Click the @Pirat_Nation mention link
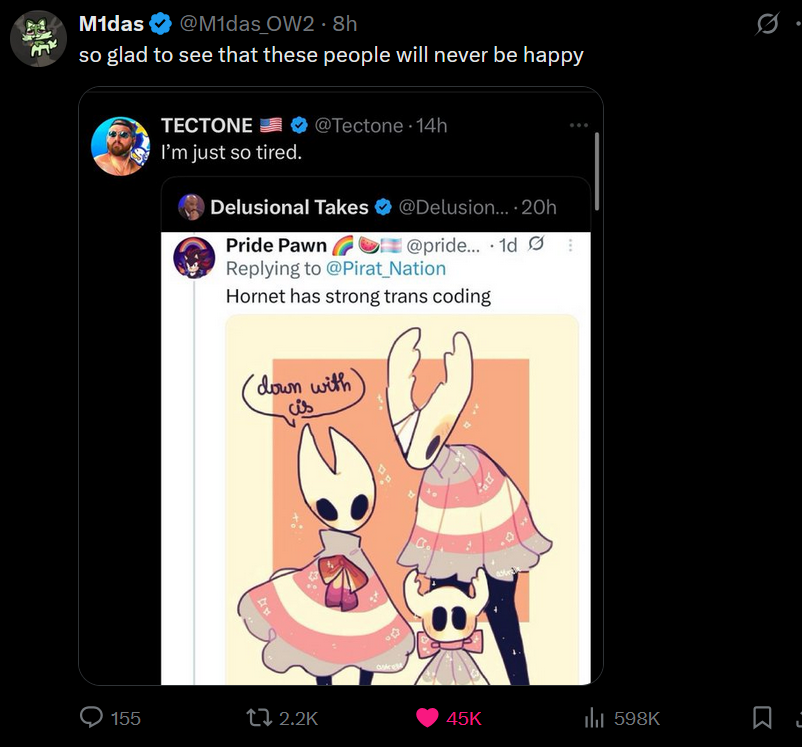Viewport: 802px width, 747px height. [386, 268]
